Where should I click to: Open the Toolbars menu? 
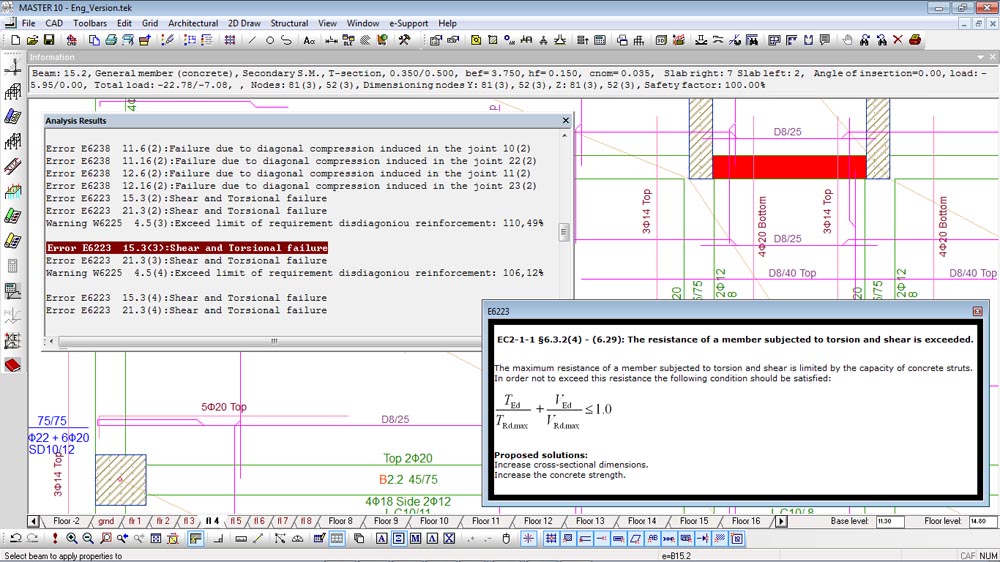tap(90, 23)
